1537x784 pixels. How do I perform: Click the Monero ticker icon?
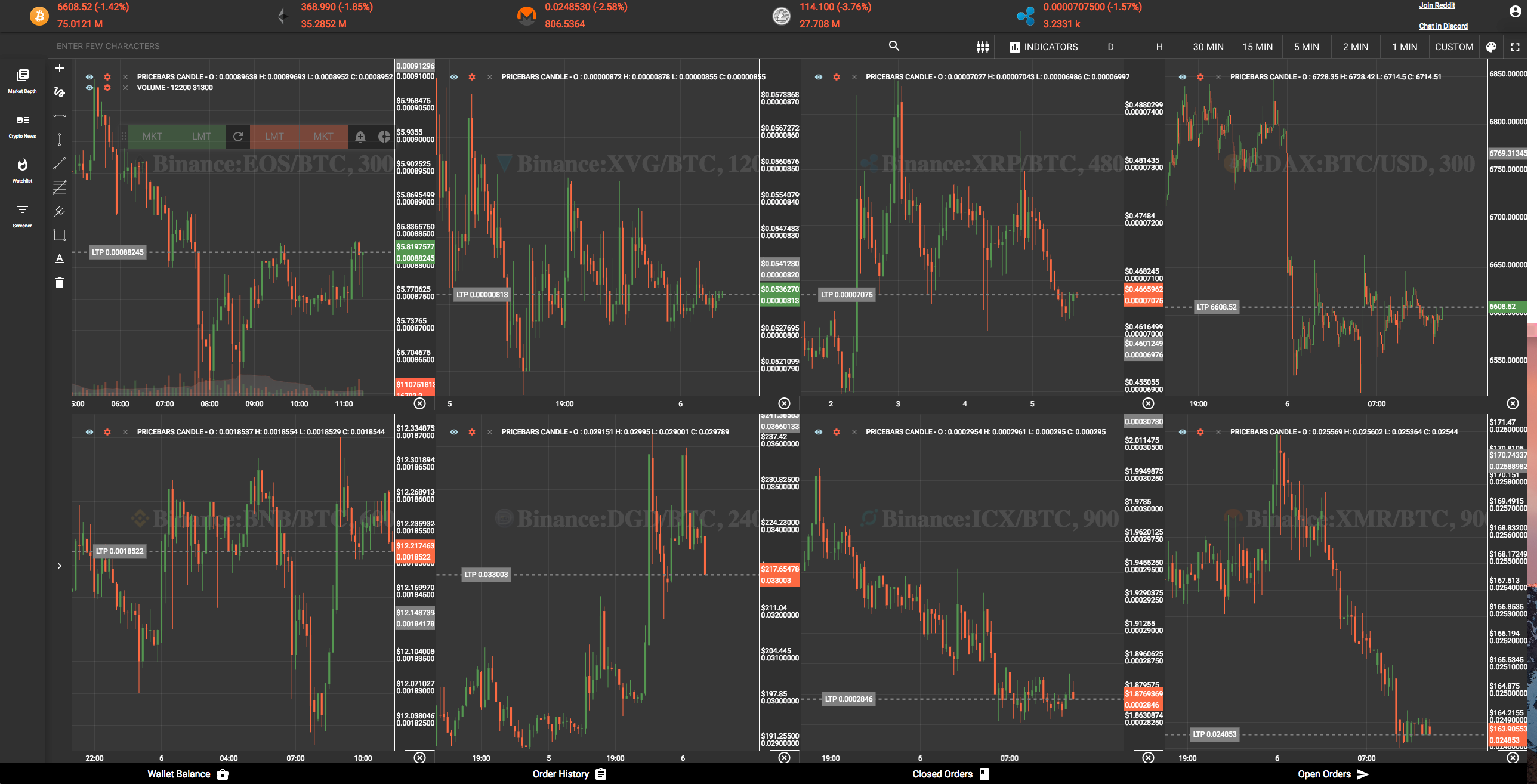[x=527, y=16]
